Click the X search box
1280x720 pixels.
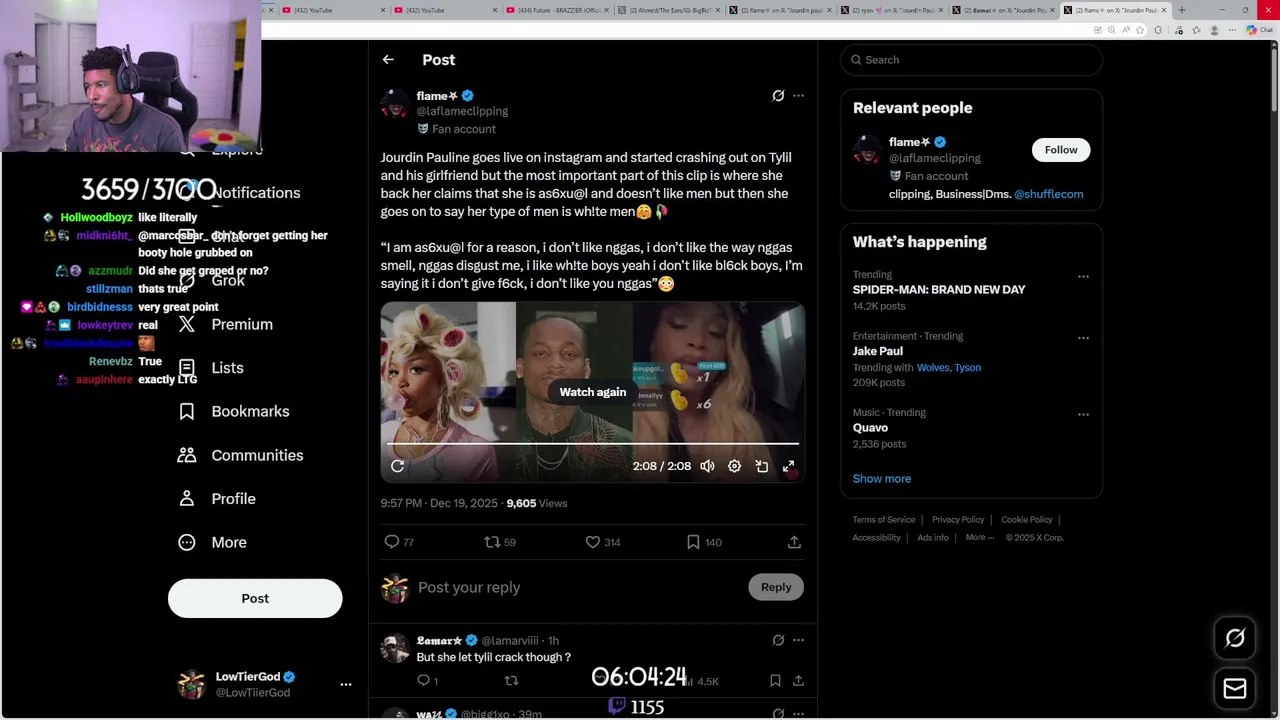[x=971, y=60]
